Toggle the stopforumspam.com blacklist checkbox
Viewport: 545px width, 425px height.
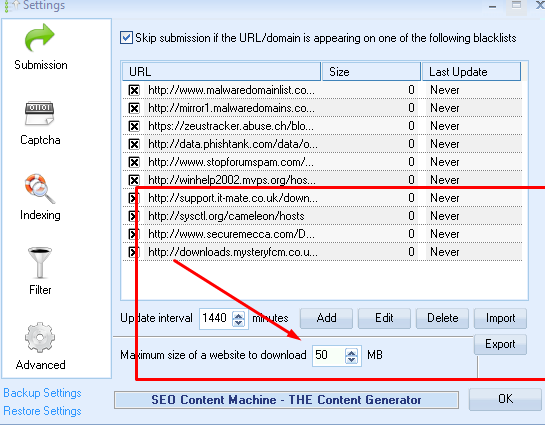(x=134, y=162)
